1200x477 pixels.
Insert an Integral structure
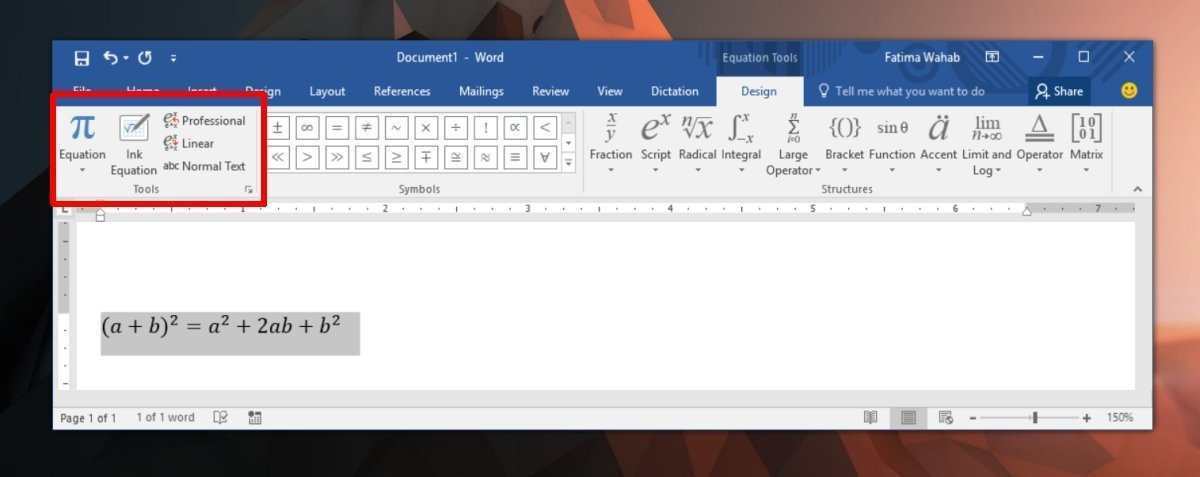pyautogui.click(x=741, y=138)
